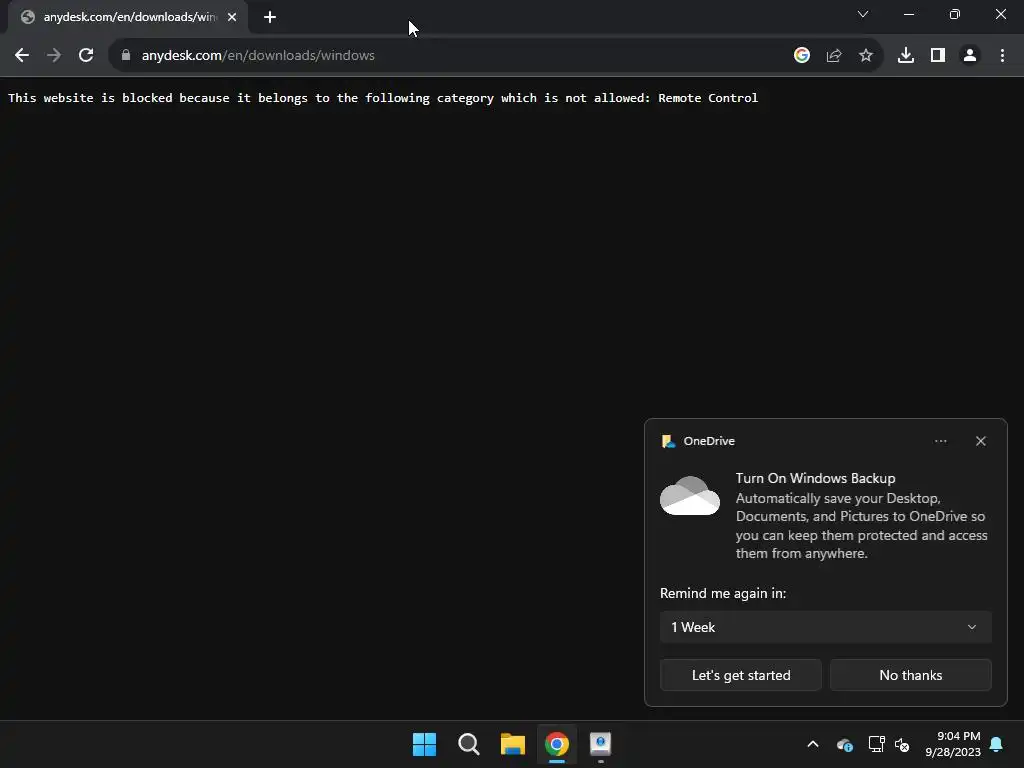This screenshot has width=1024, height=768.
Task: Show hidden system tray icons
Action: pyautogui.click(x=813, y=744)
